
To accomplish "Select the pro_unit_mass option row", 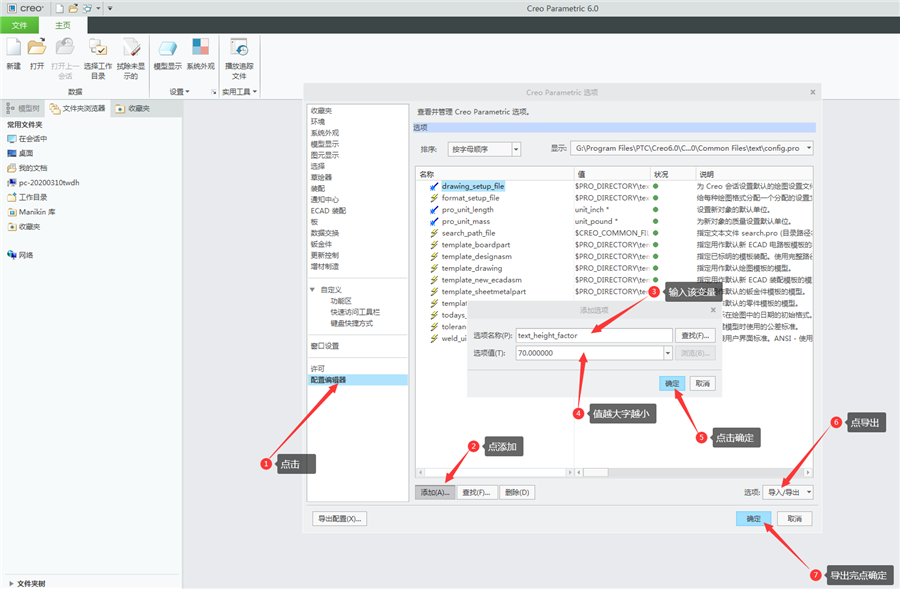I will pyautogui.click(x=613, y=221).
